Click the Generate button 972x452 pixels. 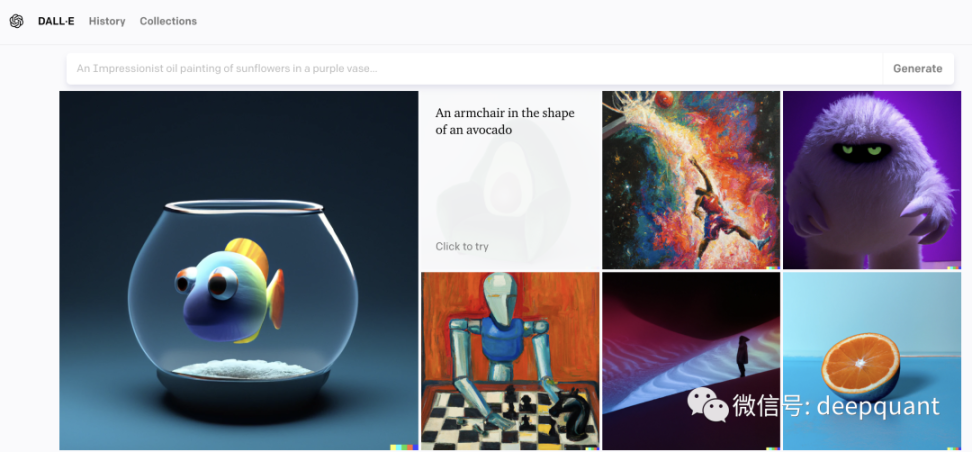coord(917,69)
